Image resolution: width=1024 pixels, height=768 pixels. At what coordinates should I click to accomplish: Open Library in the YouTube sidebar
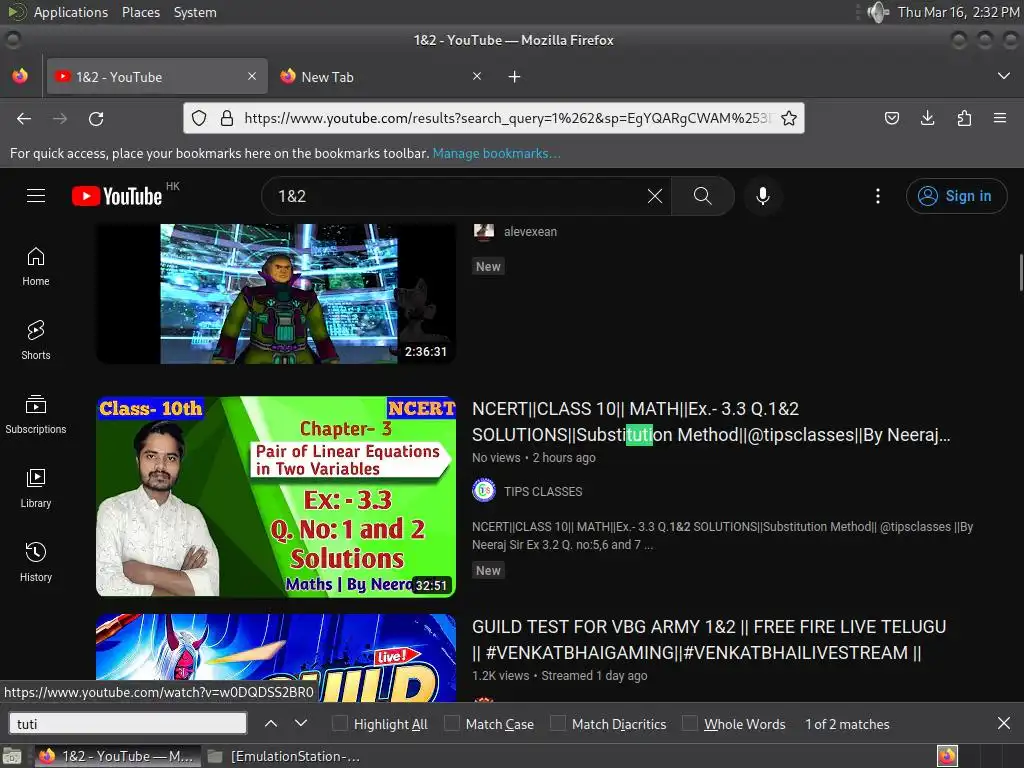pos(36,488)
